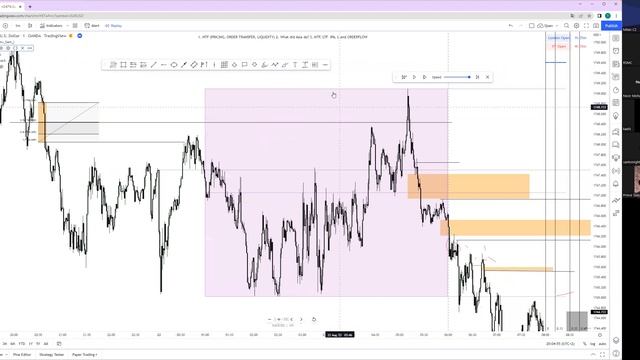
Task: Open the time axis scale settings gear
Action: coord(600,335)
